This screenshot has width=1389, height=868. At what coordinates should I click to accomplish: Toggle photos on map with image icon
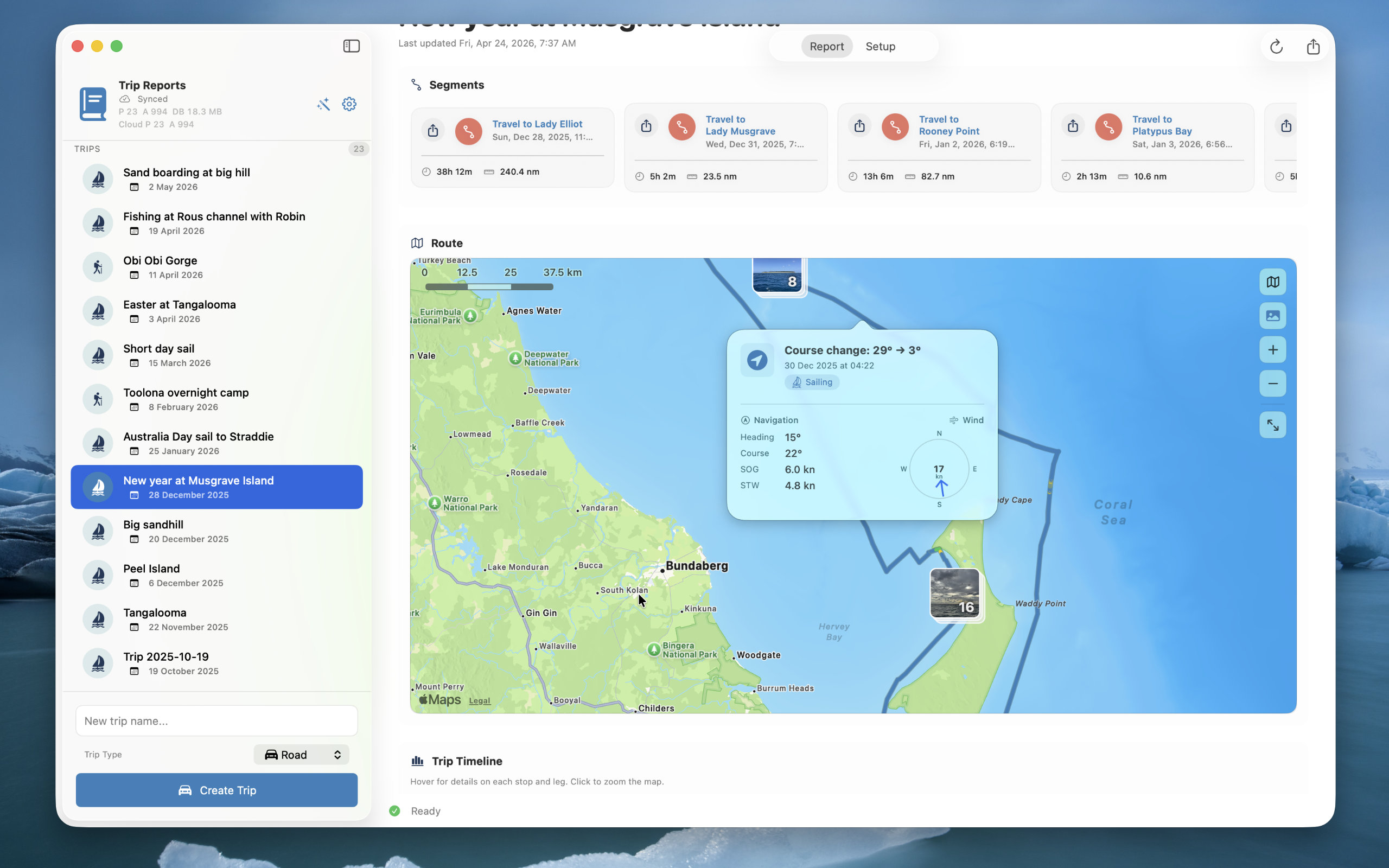pos(1272,316)
